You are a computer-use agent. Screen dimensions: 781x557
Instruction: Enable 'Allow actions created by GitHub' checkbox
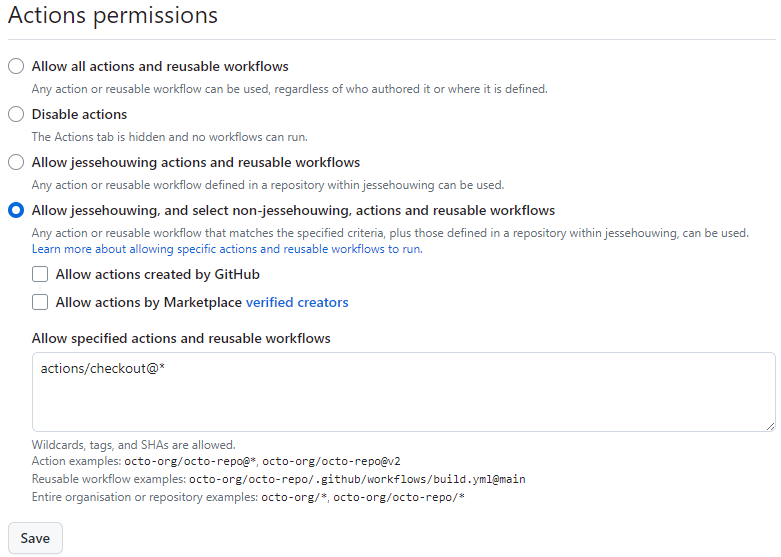point(40,274)
